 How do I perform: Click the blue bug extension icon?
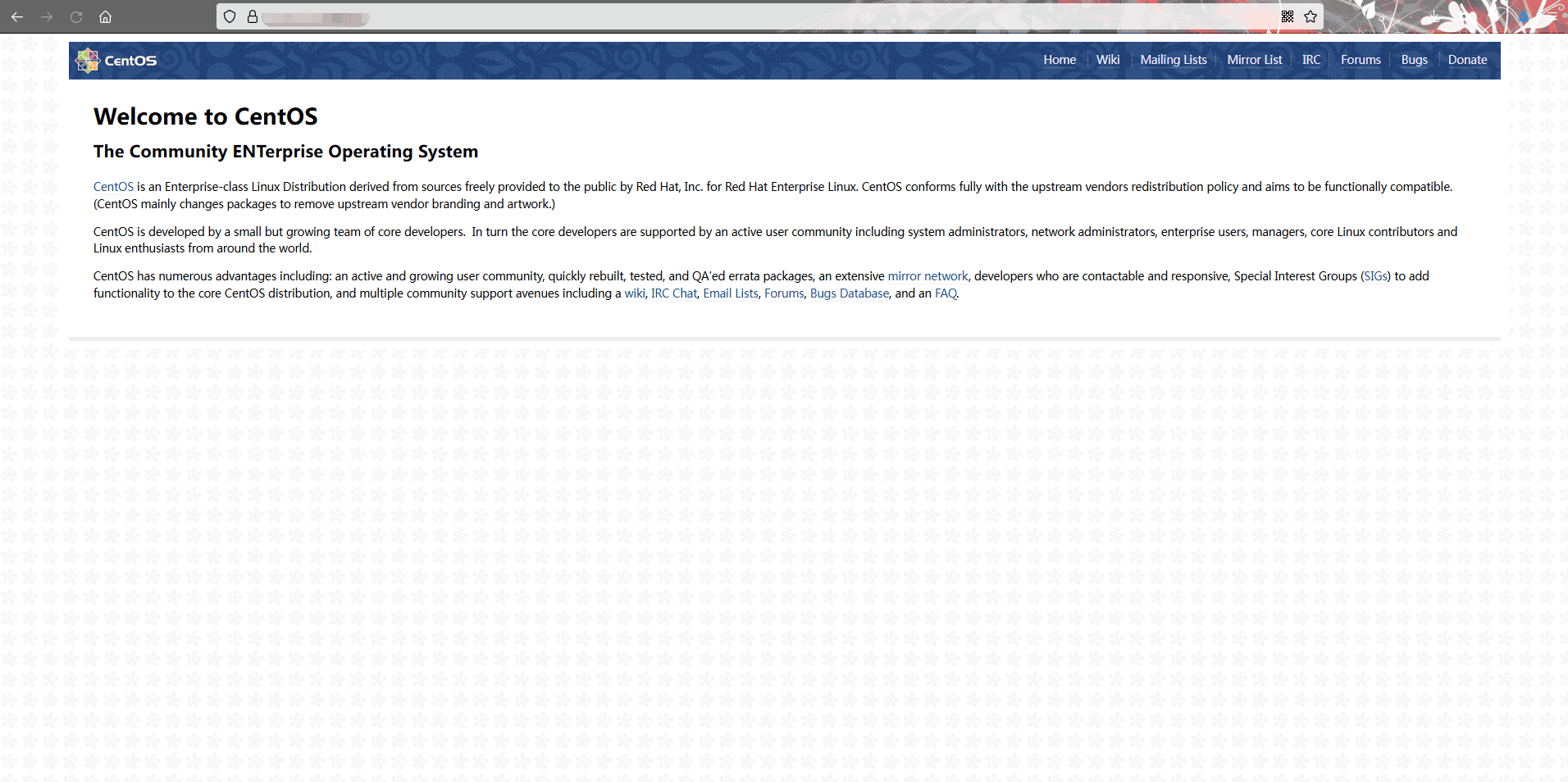pyautogui.click(x=1524, y=16)
